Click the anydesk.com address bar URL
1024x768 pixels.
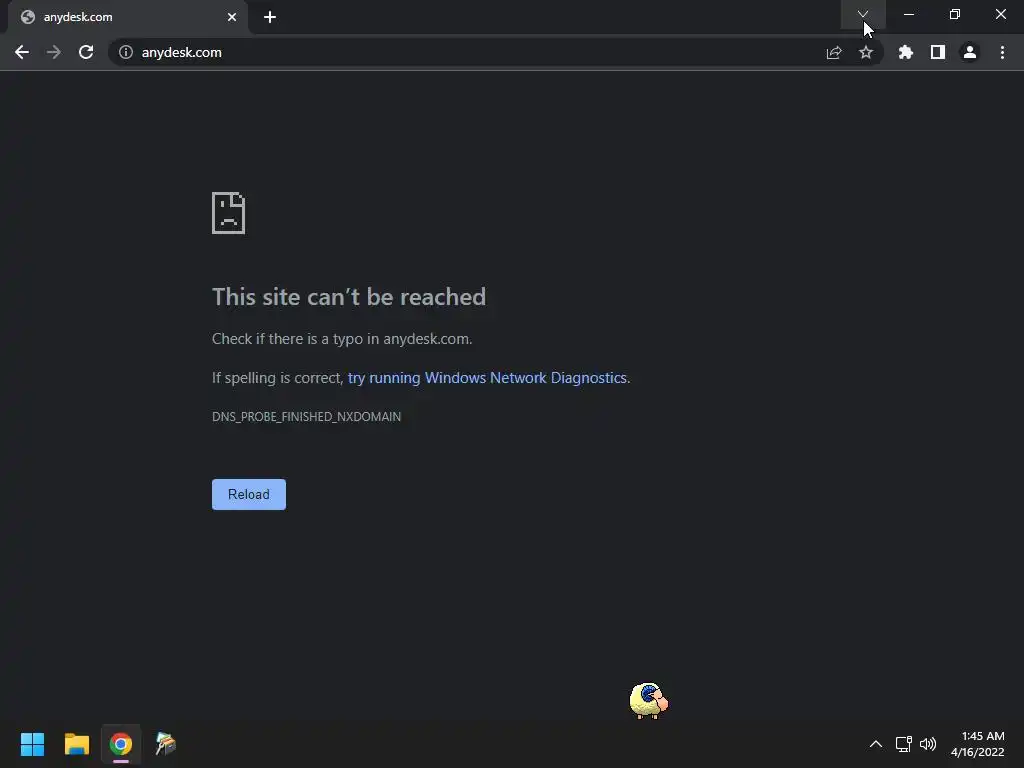[182, 52]
